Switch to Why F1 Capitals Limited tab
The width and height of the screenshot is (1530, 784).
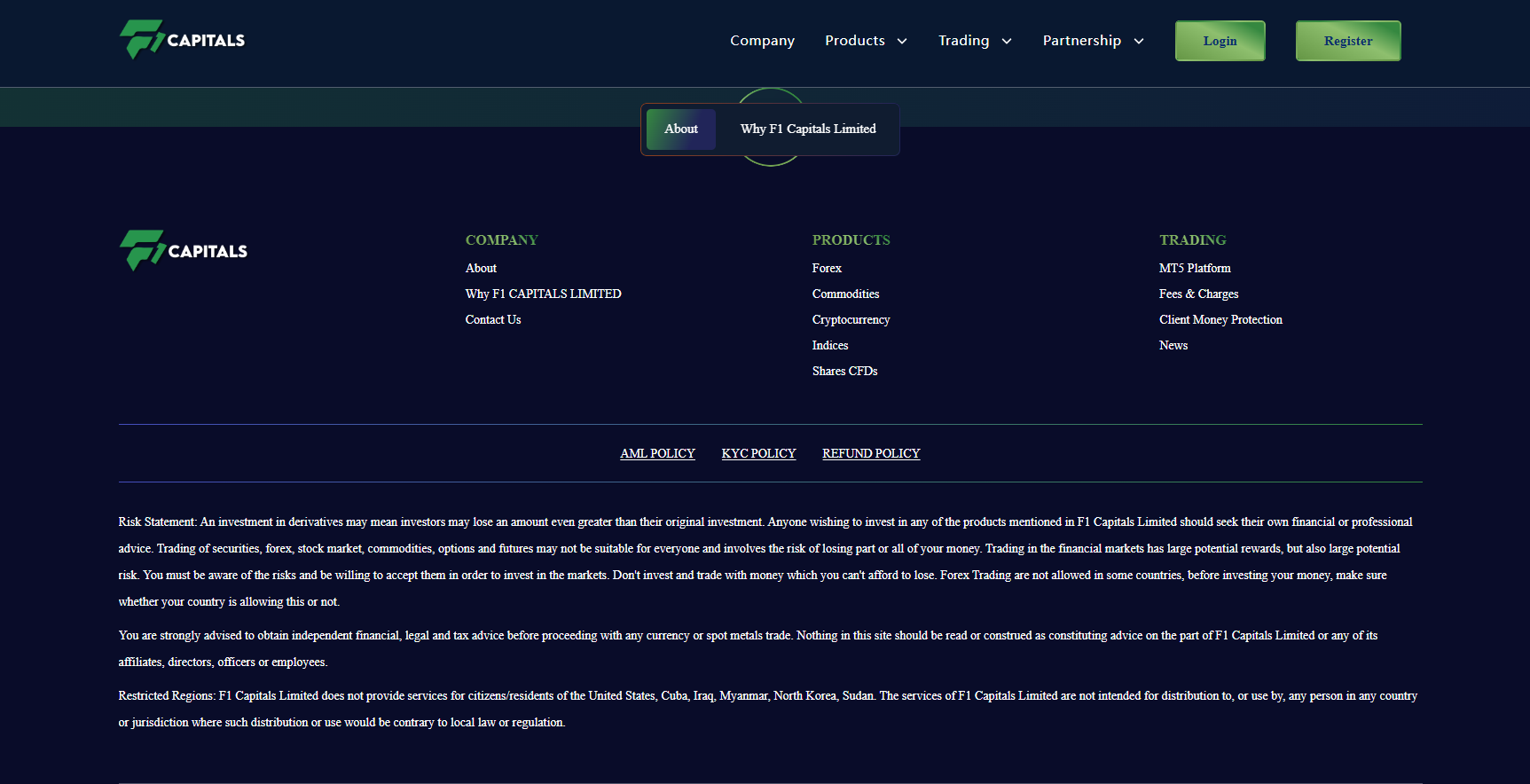(808, 129)
